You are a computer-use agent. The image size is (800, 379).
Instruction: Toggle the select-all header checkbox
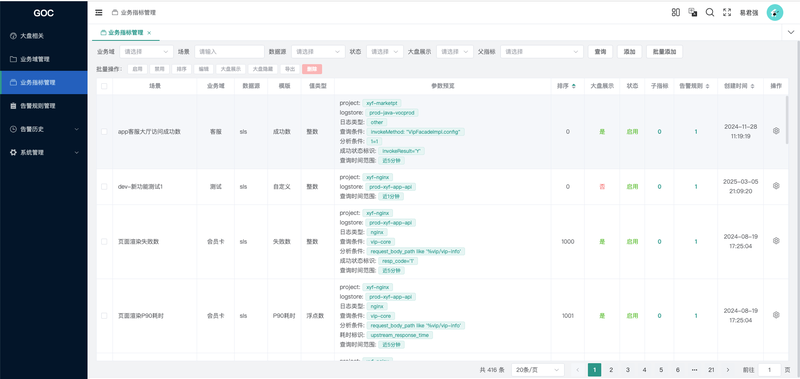tap(104, 86)
